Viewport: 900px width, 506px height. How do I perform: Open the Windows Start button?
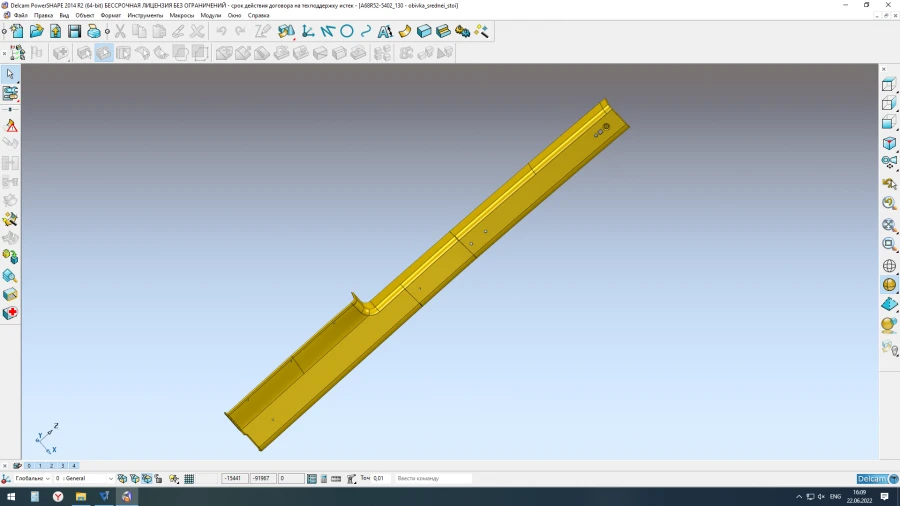[x=11, y=496]
